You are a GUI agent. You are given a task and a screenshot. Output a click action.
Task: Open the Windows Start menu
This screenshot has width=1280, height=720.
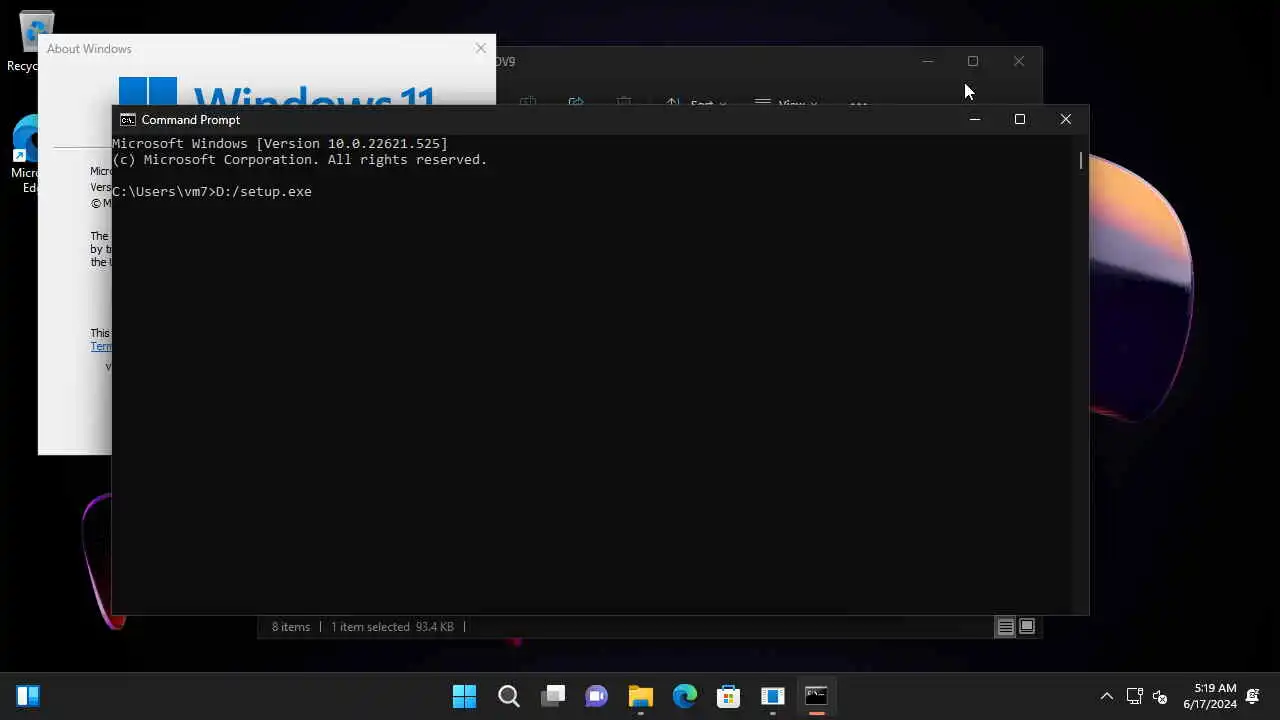point(464,696)
